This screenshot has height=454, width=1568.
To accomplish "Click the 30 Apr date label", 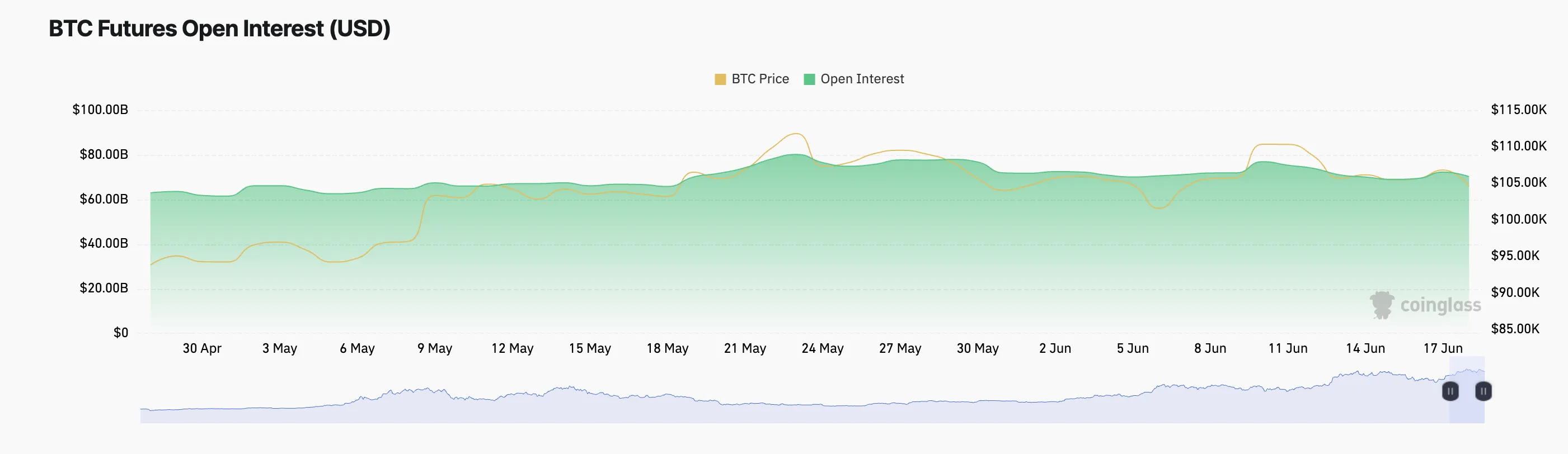I will (202, 348).
